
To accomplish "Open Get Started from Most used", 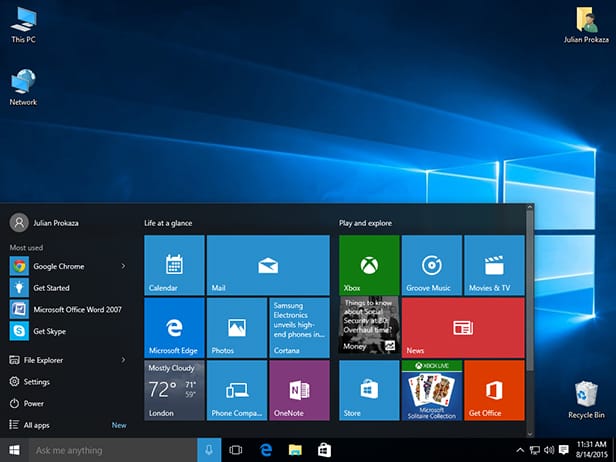I will tap(68, 288).
